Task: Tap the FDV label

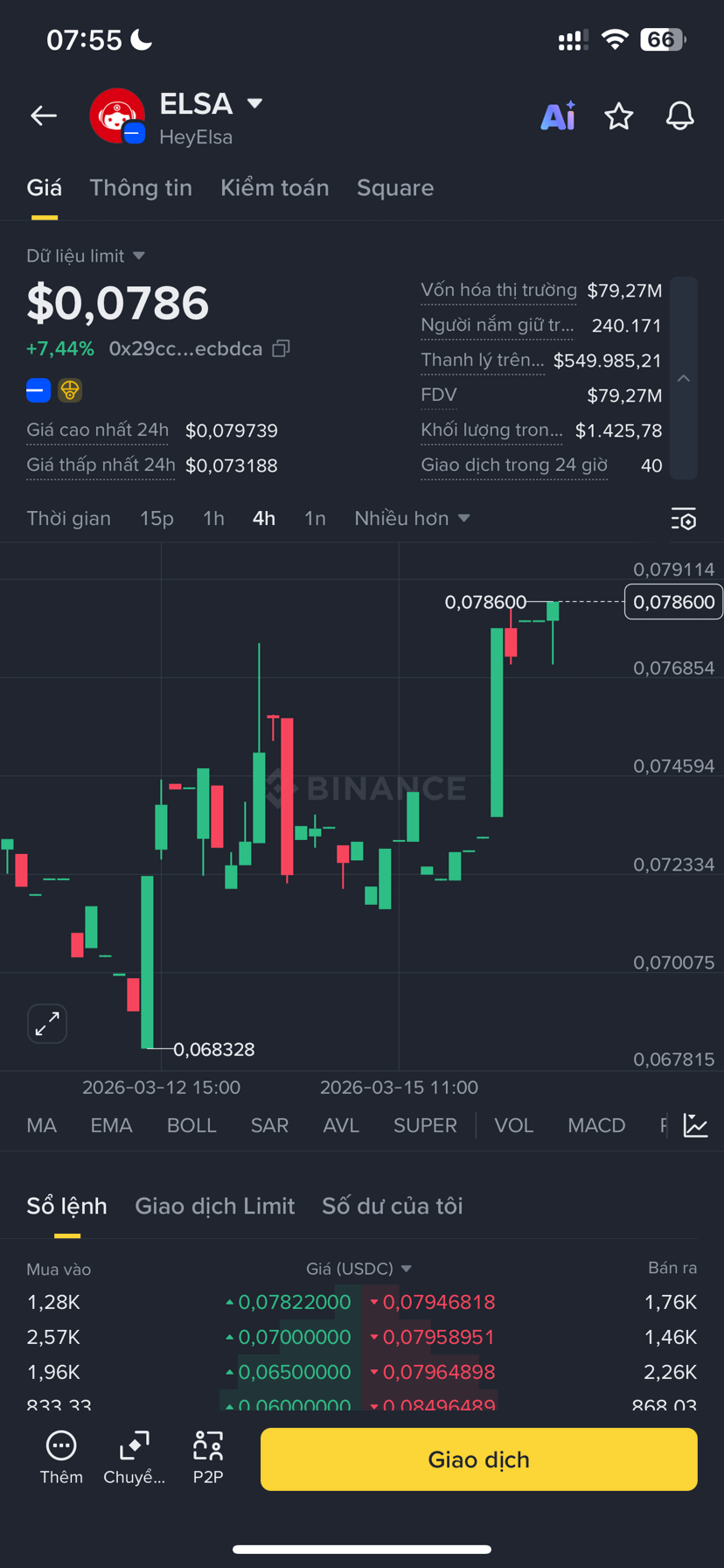Action: tap(439, 395)
